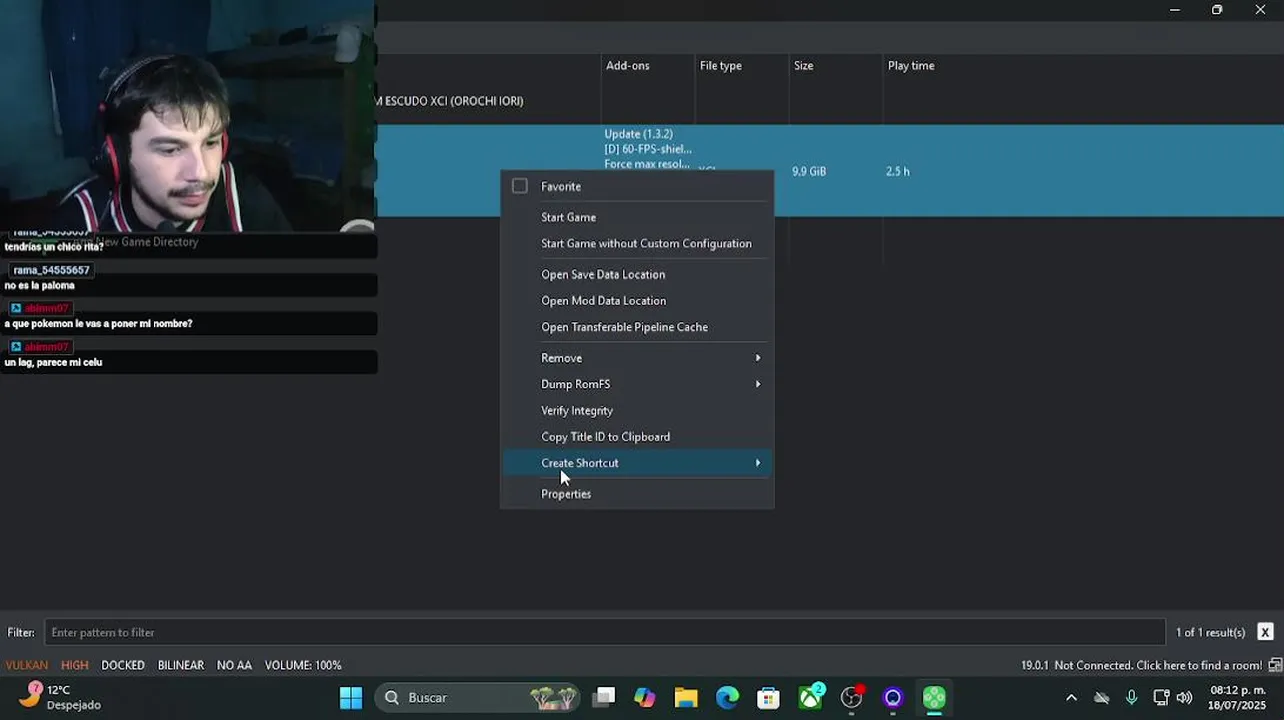Click the multiplayer room icon in status bar
Image resolution: width=1284 pixels, height=720 pixels.
(1275, 665)
